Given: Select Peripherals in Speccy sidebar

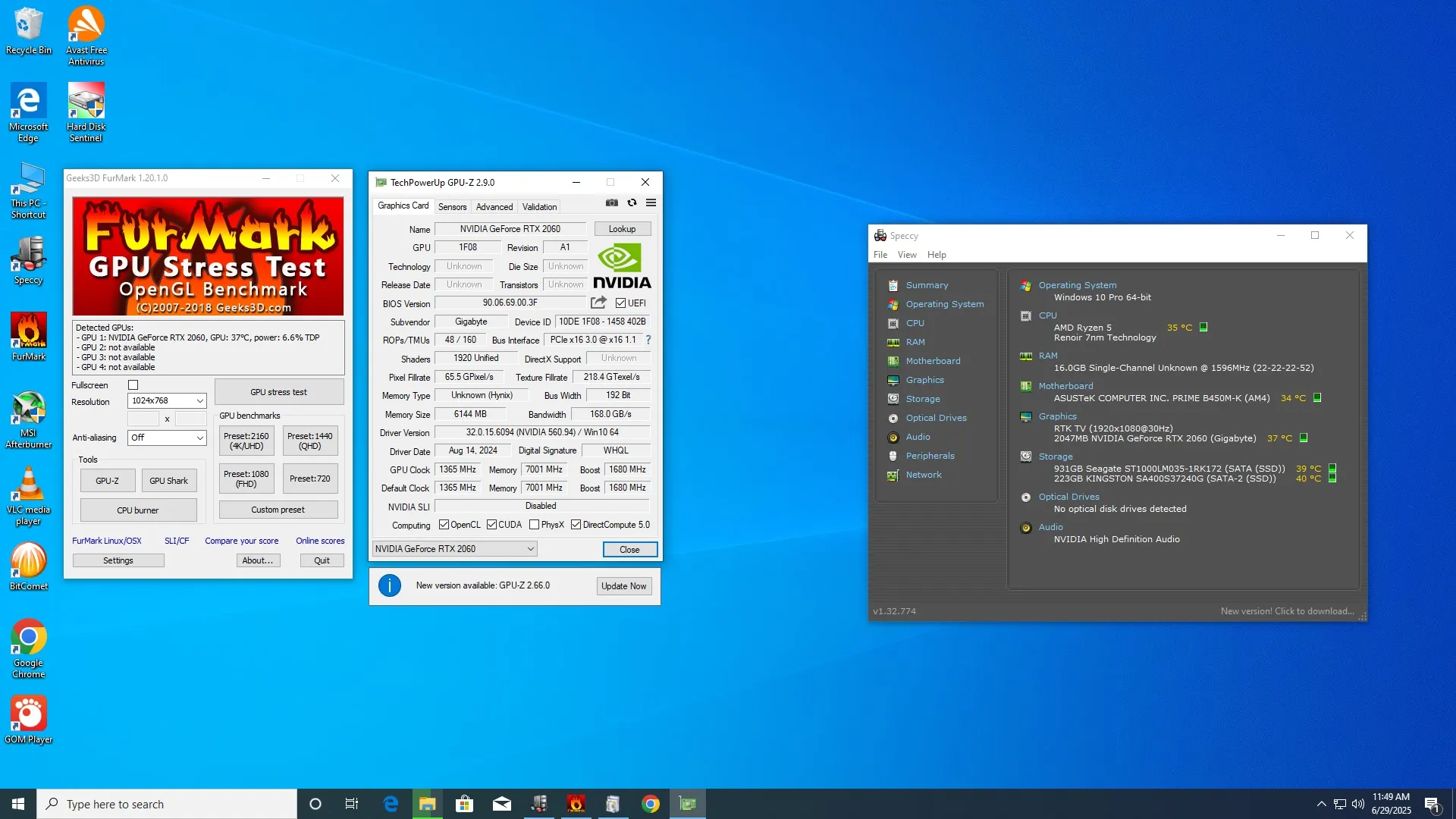Looking at the screenshot, I should tap(930, 456).
